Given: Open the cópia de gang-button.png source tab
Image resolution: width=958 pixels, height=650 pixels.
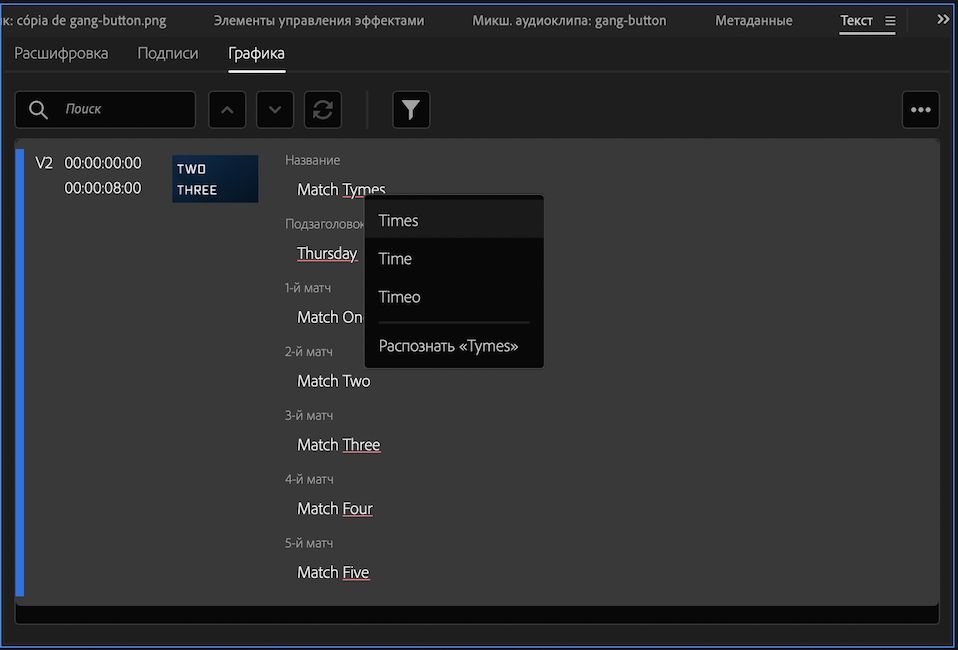Looking at the screenshot, I should (x=84, y=21).
